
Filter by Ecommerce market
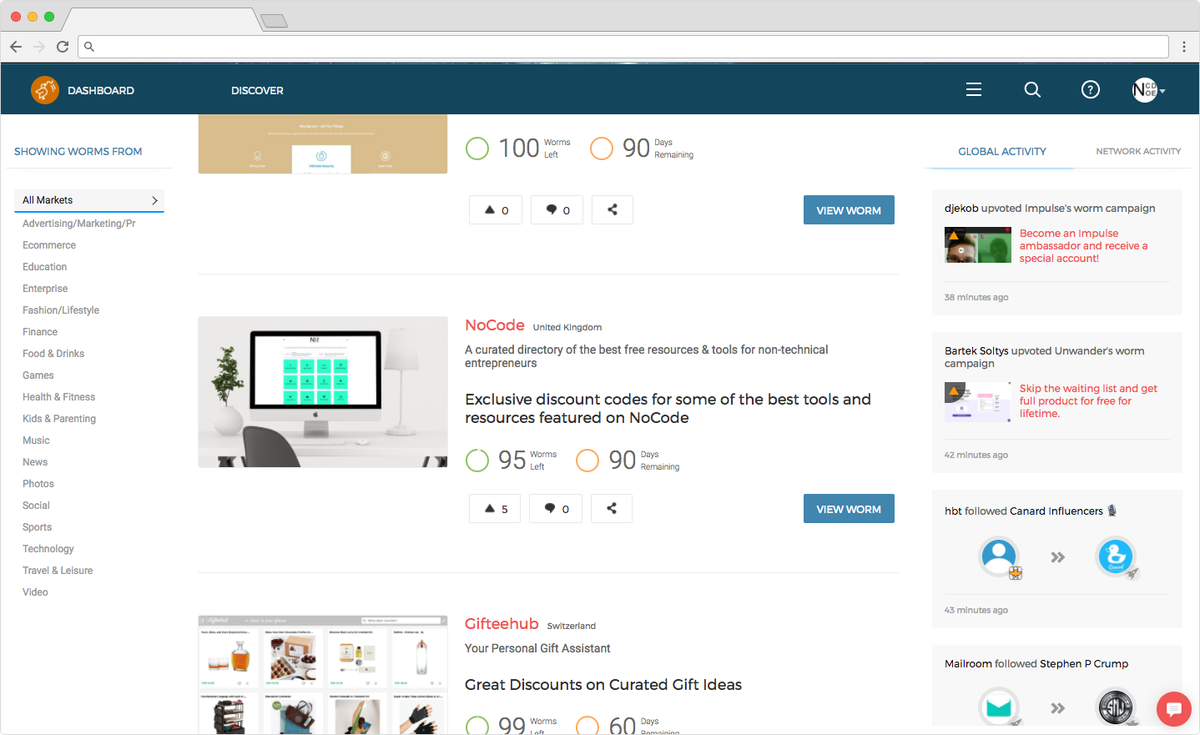tap(49, 245)
